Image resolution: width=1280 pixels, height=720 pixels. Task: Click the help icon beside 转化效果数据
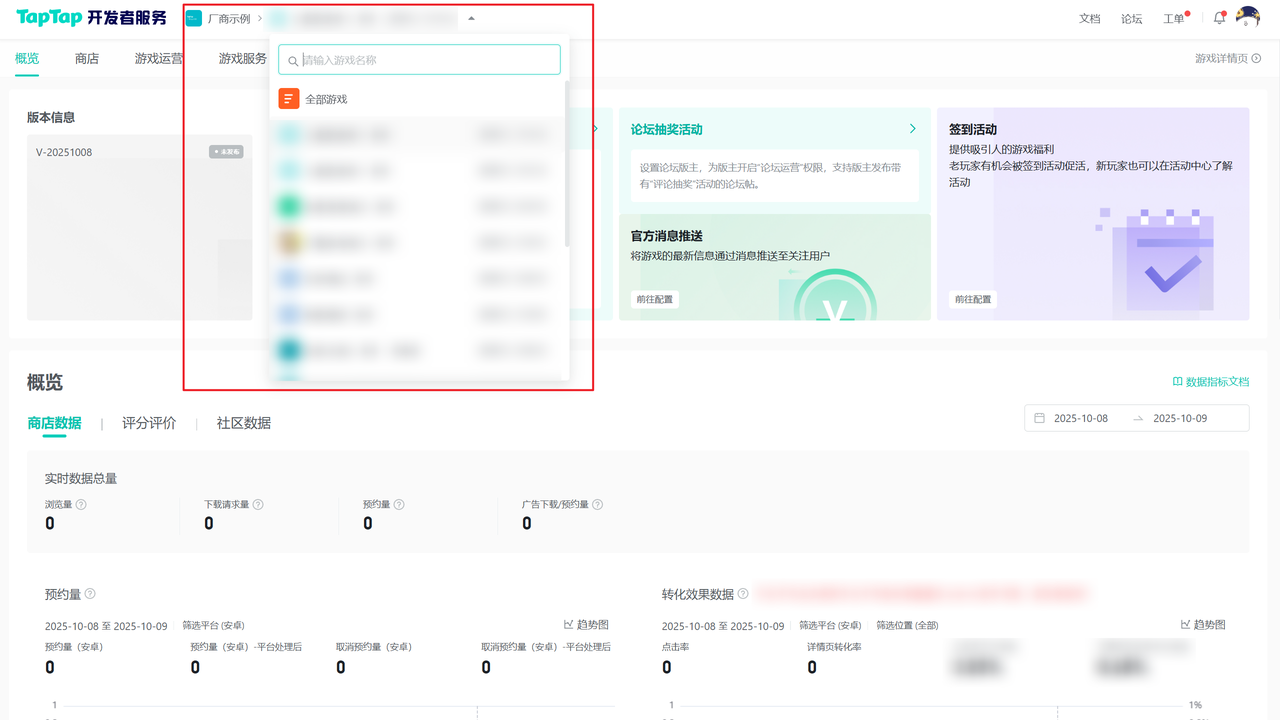point(743,594)
